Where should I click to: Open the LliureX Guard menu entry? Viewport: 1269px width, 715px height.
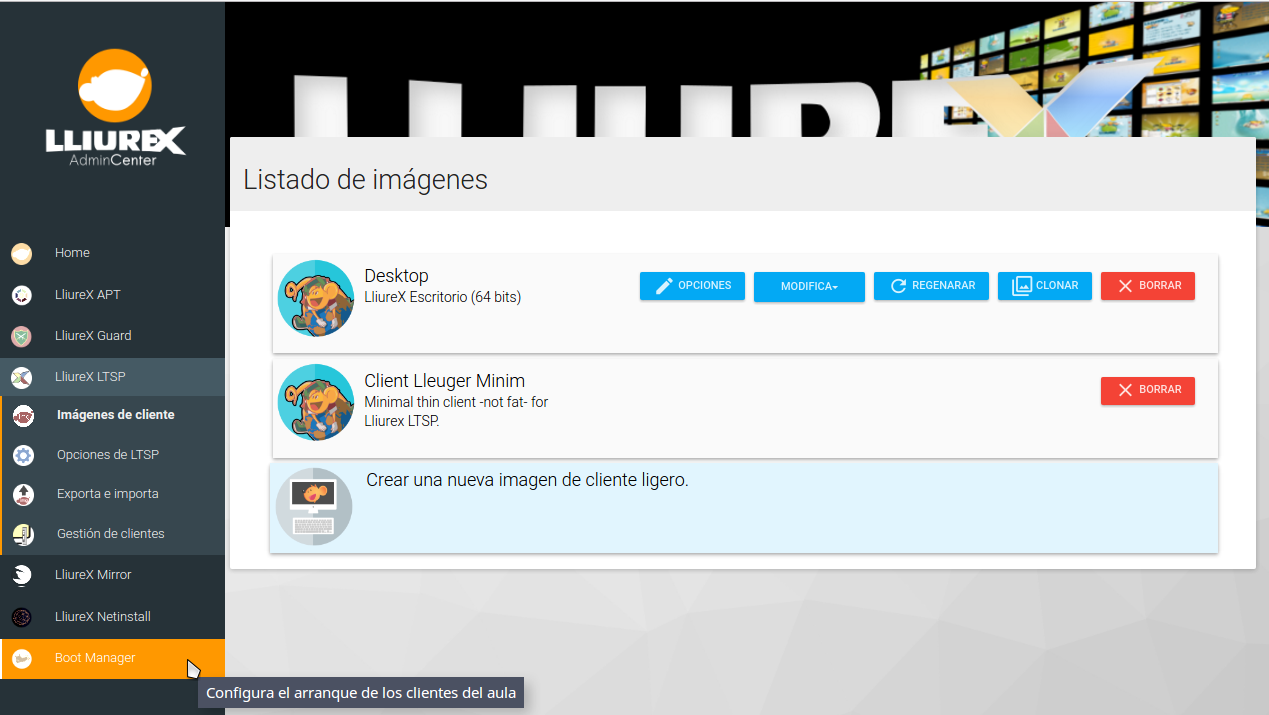coord(112,336)
